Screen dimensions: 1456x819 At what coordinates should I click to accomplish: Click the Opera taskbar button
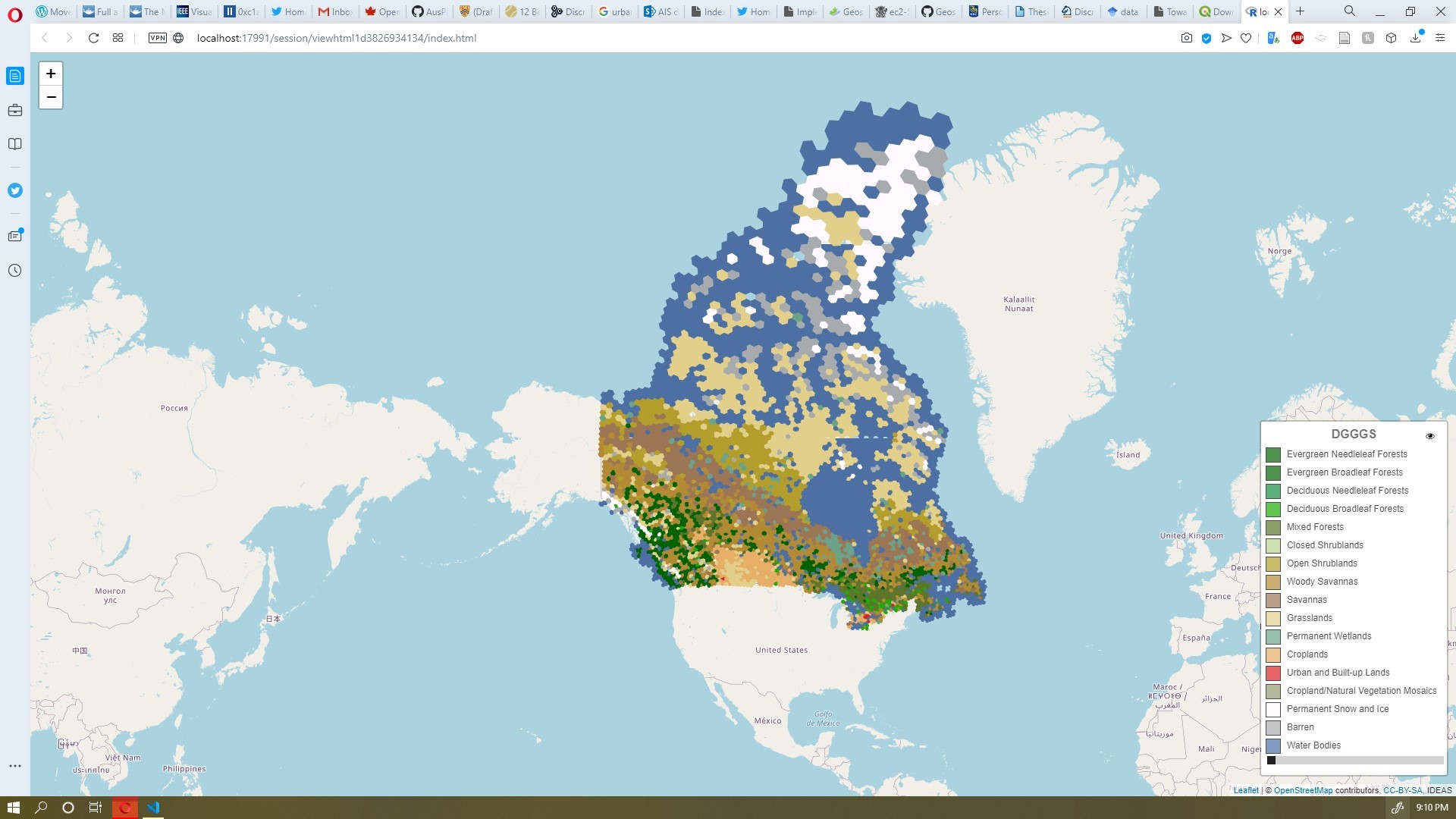125,808
